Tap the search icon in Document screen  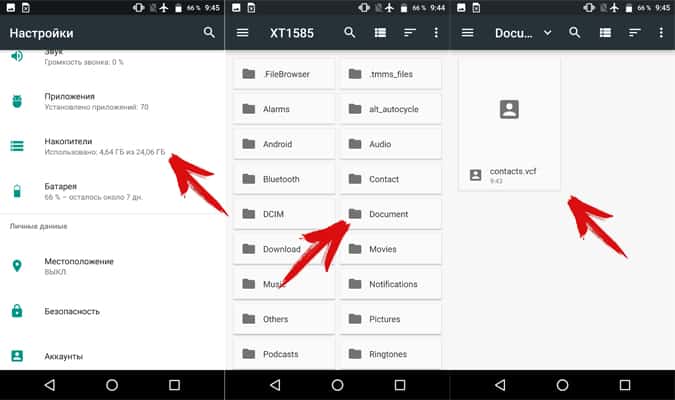pos(575,32)
